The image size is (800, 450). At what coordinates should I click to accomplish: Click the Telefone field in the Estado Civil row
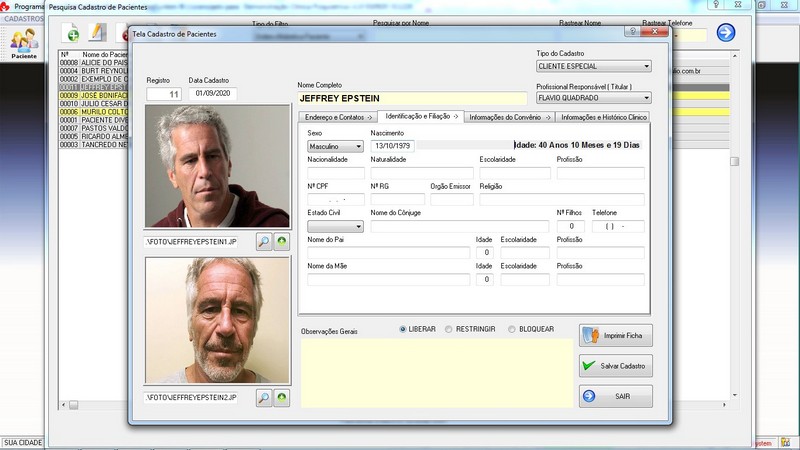coord(618,227)
